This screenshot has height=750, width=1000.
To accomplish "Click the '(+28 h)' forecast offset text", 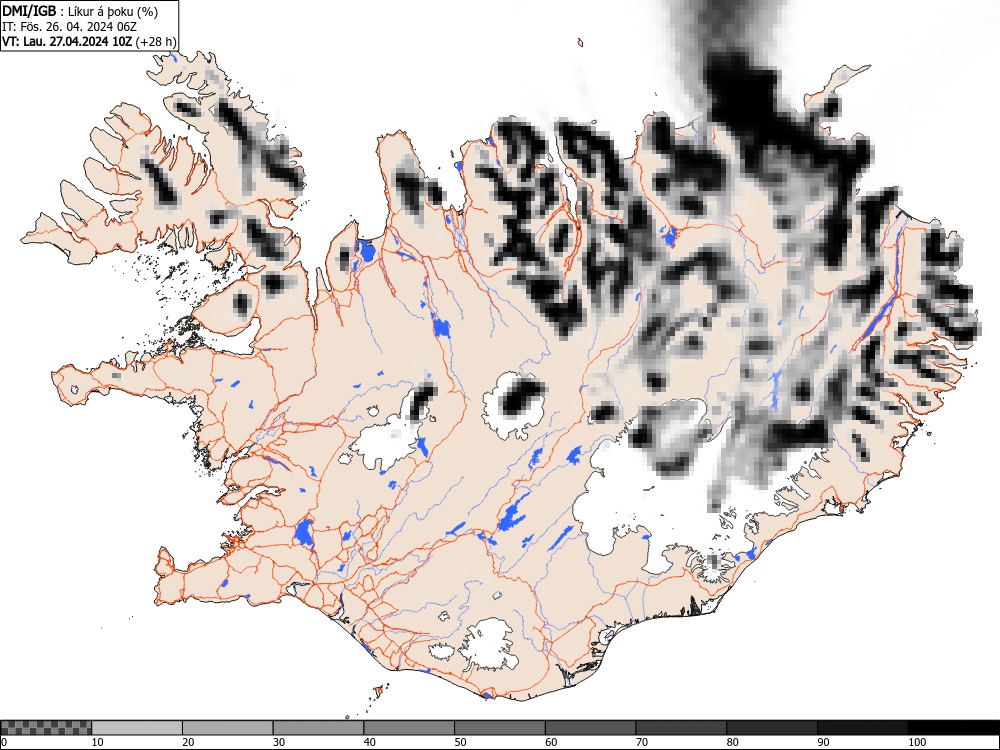I will (155, 42).
